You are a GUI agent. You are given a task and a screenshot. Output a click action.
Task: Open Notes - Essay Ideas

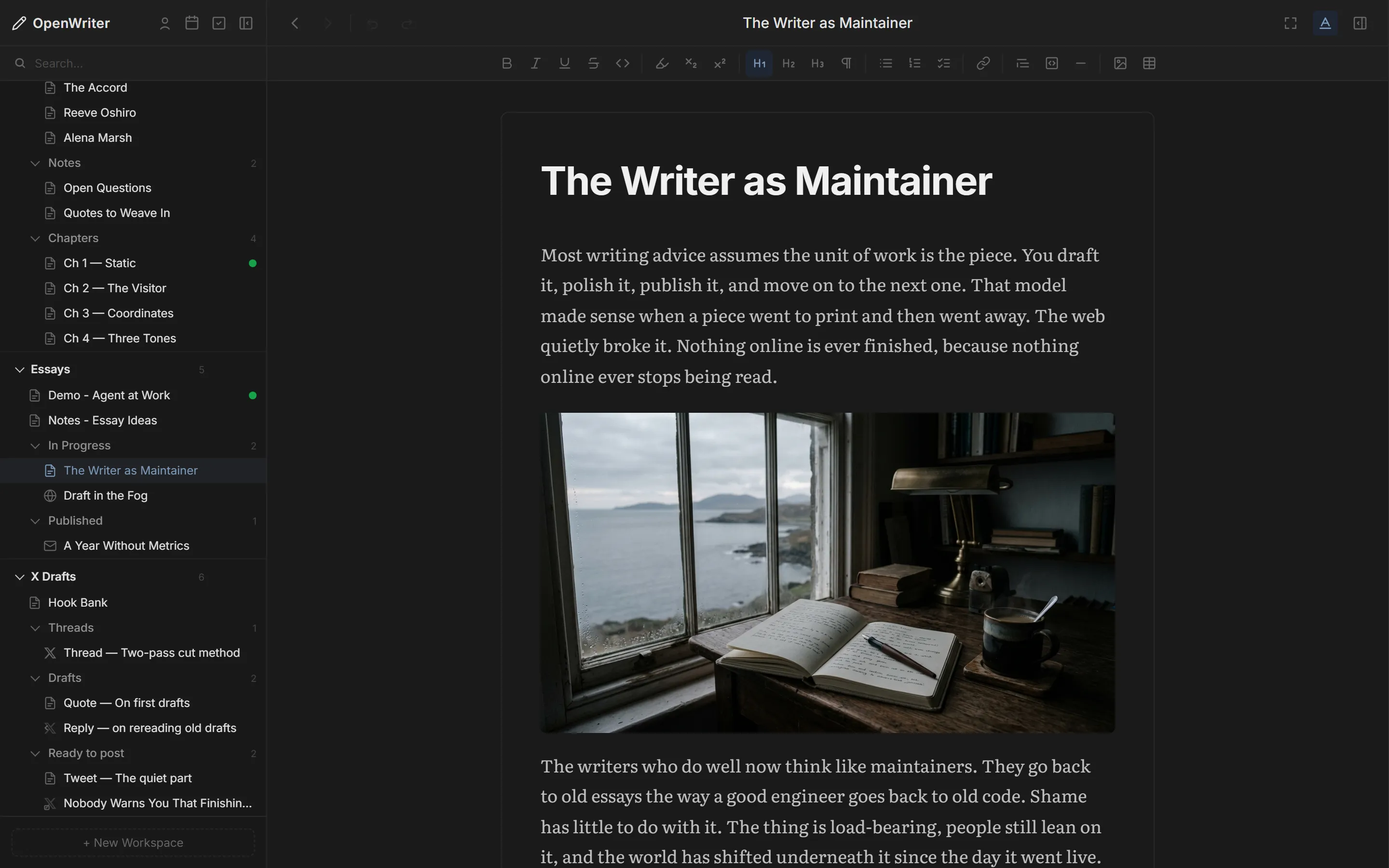tap(133, 420)
